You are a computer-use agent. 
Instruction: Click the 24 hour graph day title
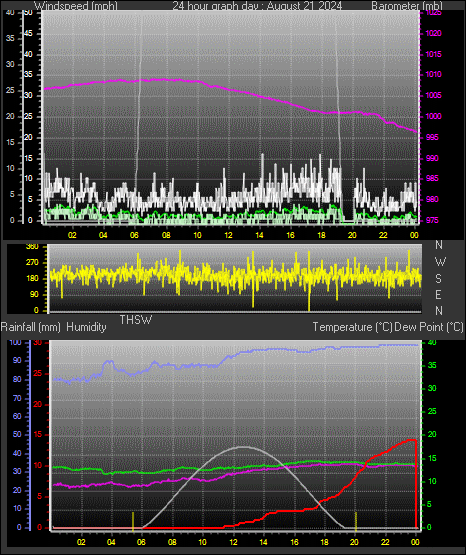257,6
